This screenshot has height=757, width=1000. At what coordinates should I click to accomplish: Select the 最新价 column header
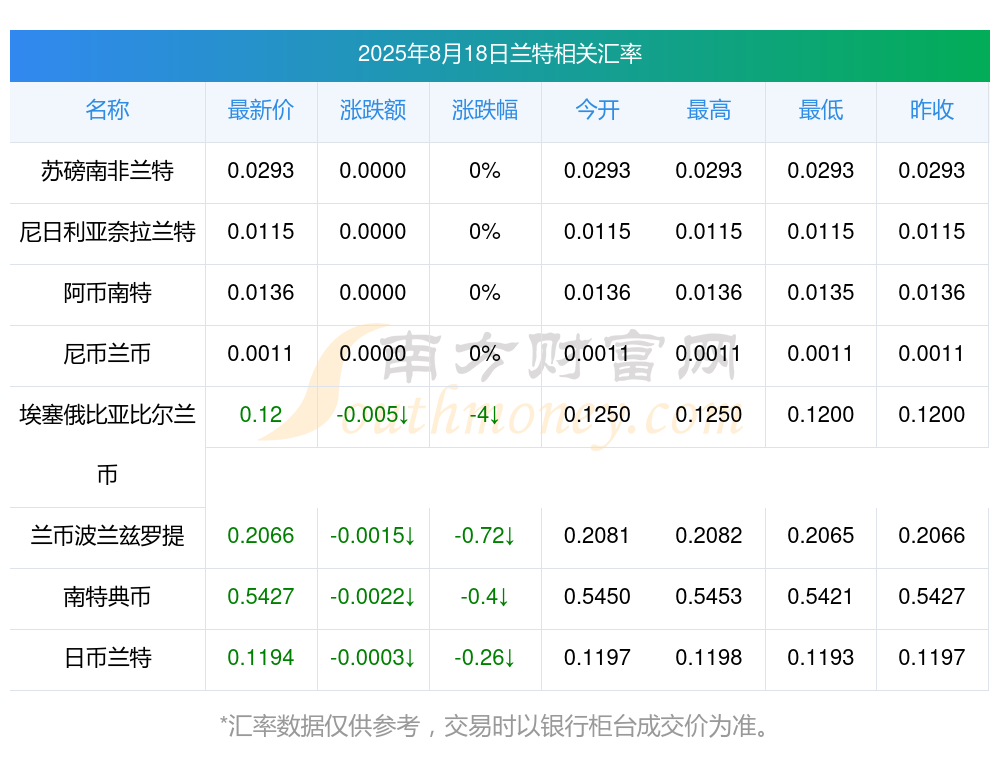(261, 110)
